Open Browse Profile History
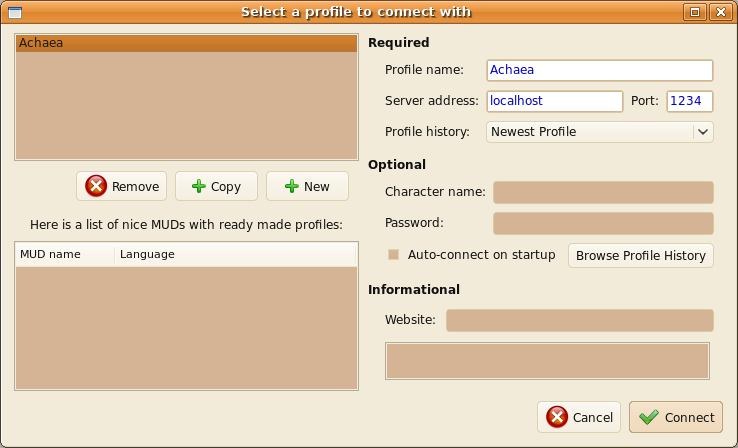The image size is (738, 448). (641, 256)
